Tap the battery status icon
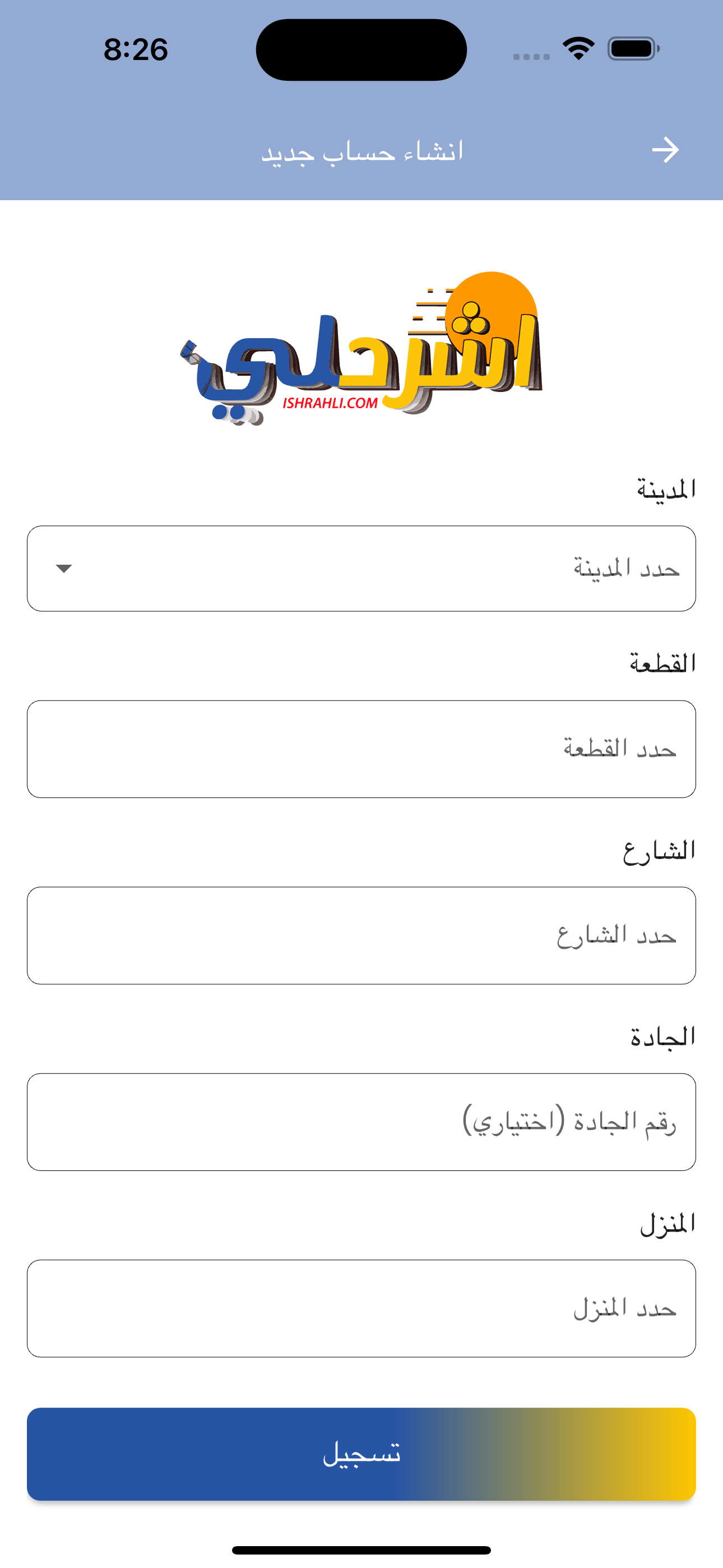The height and width of the screenshot is (1568, 723). tap(633, 49)
